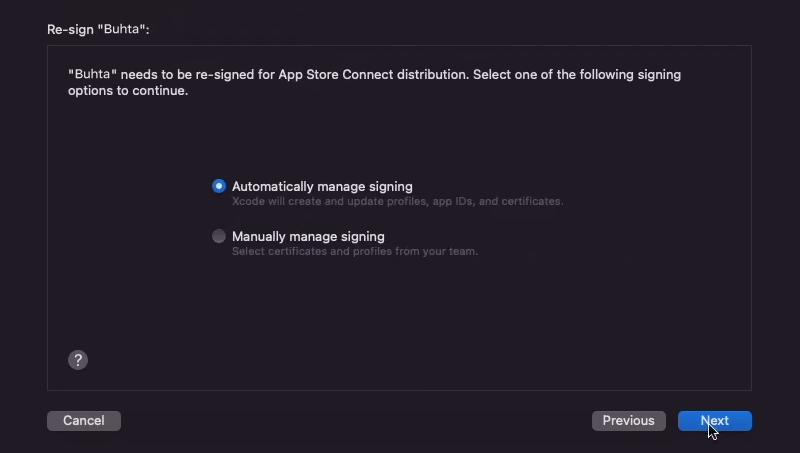
Task: Click the word "Buhta" in the dialog title
Action: 122,29
